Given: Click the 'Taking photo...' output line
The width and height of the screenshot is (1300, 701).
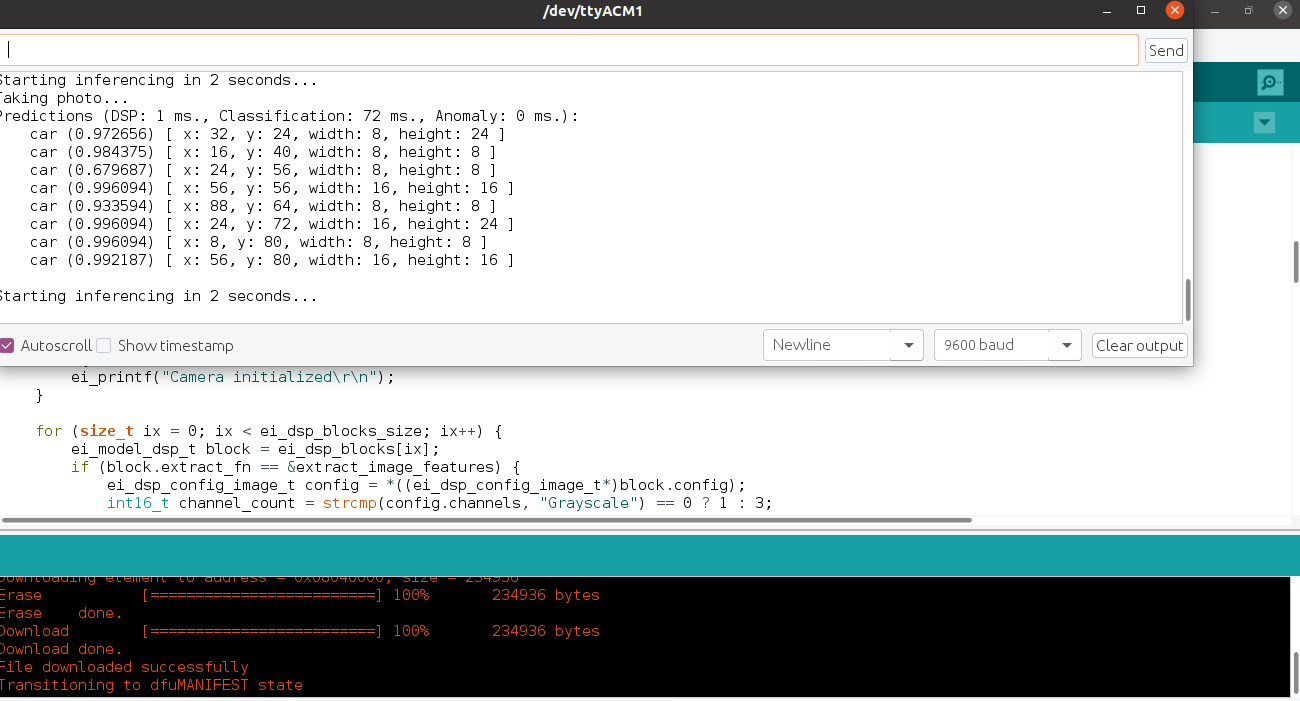Looking at the screenshot, I should [62, 98].
